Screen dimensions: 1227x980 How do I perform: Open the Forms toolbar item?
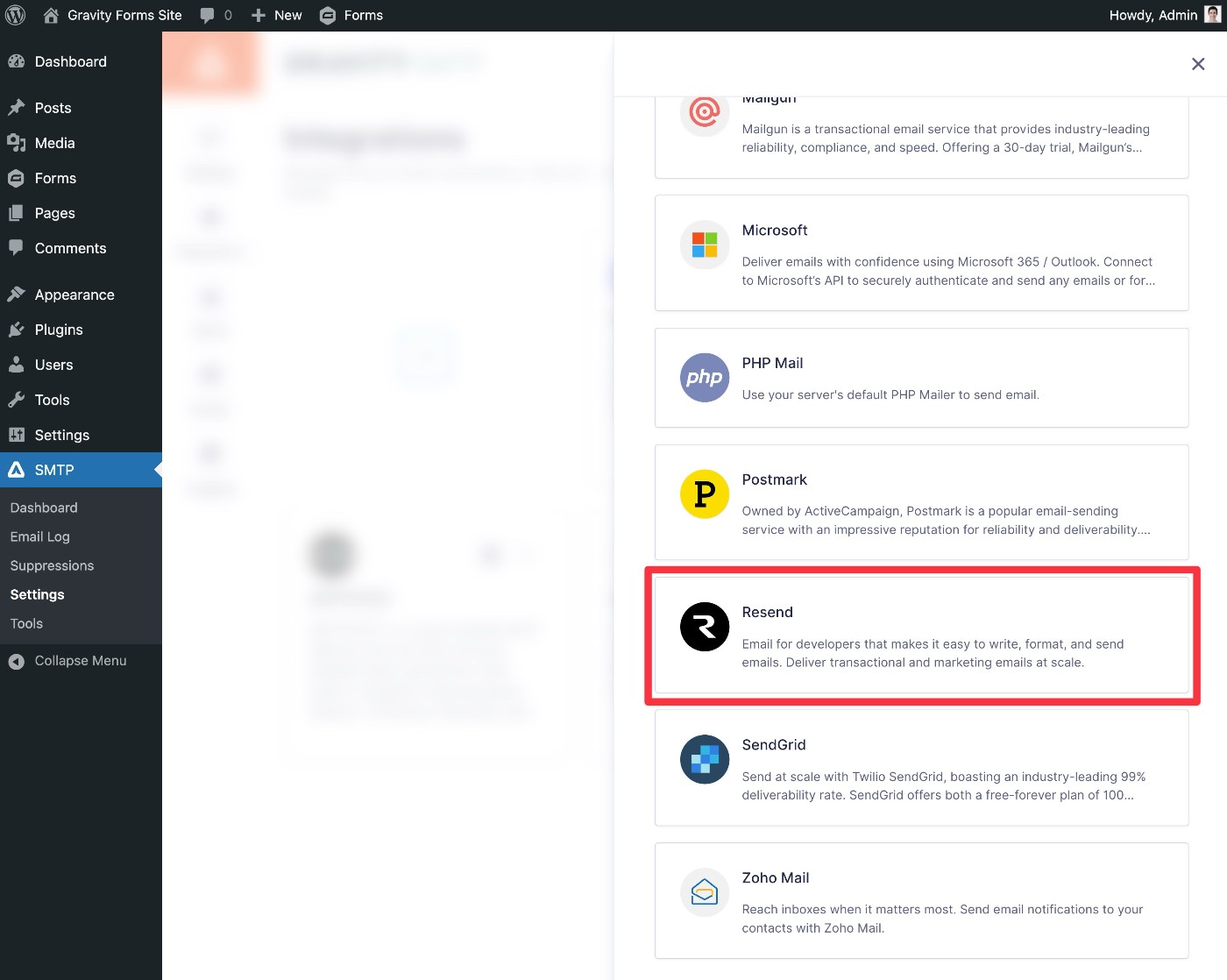click(351, 15)
